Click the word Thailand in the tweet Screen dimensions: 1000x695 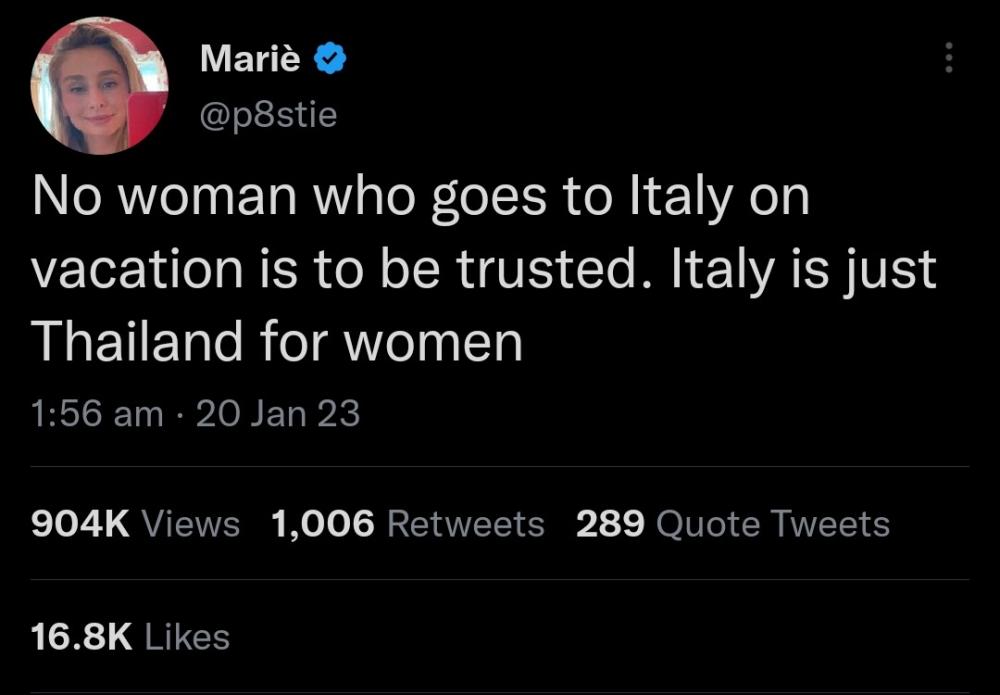(x=137, y=340)
